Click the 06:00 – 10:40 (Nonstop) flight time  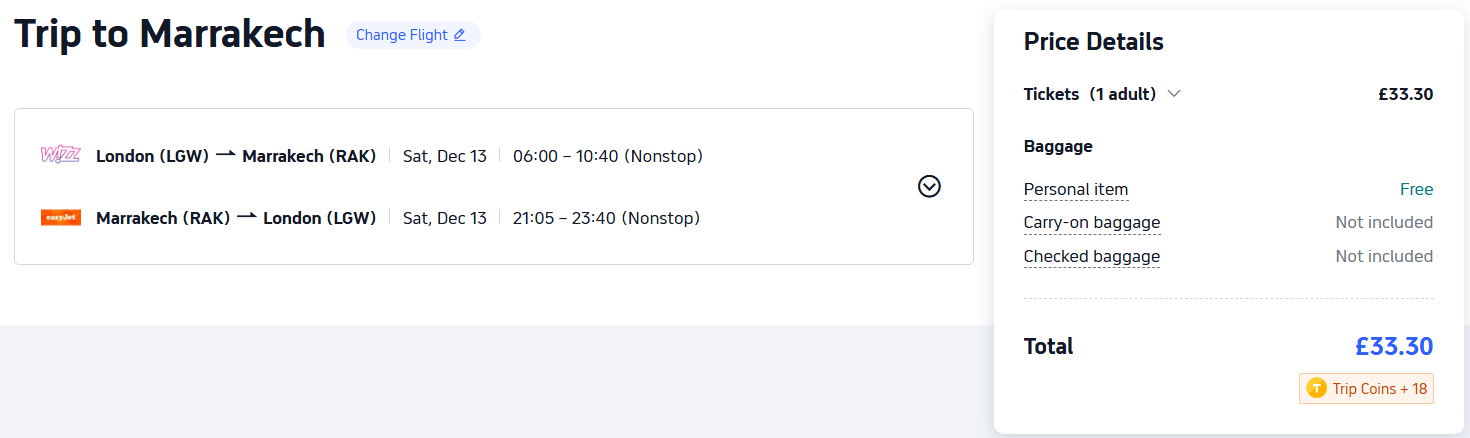(x=607, y=156)
